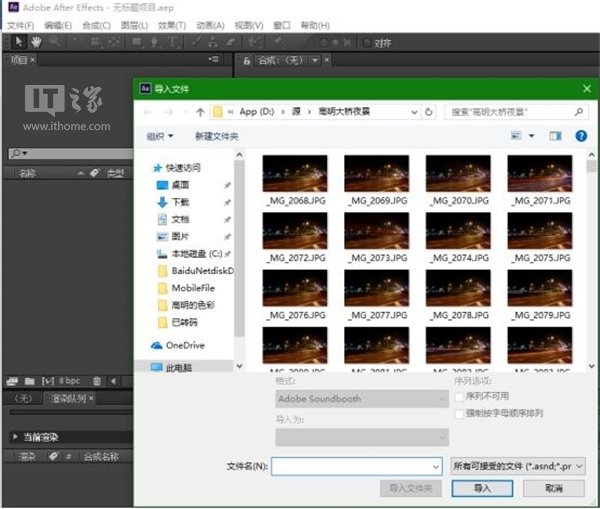The width and height of the screenshot is (600, 509).
Task: Select thumbnail _MG_2079.JPG
Action: 540,295
